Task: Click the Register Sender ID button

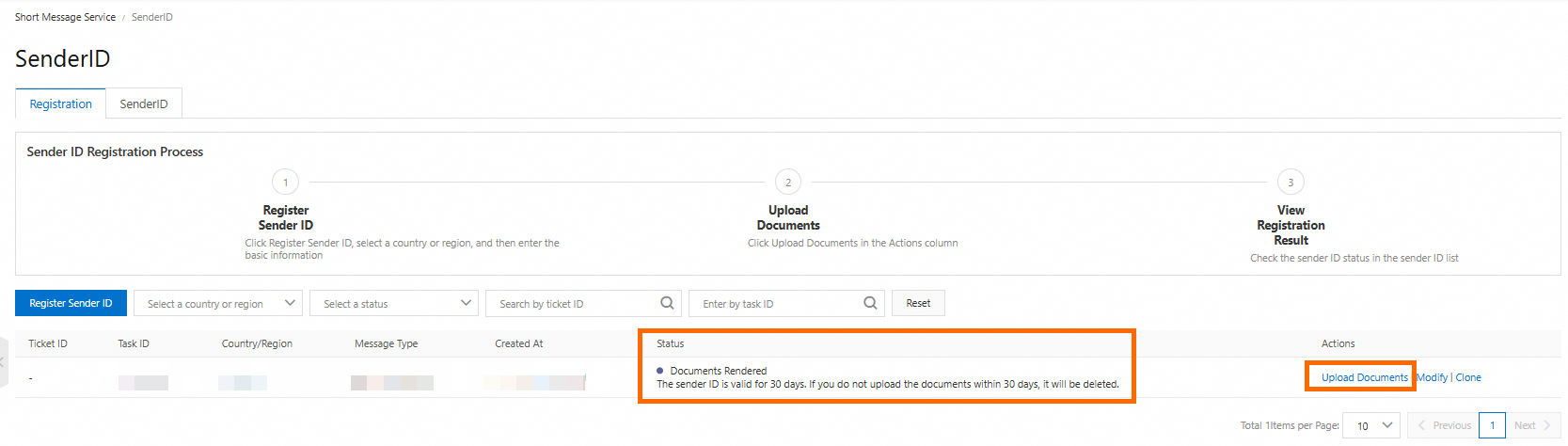Action: (x=71, y=303)
